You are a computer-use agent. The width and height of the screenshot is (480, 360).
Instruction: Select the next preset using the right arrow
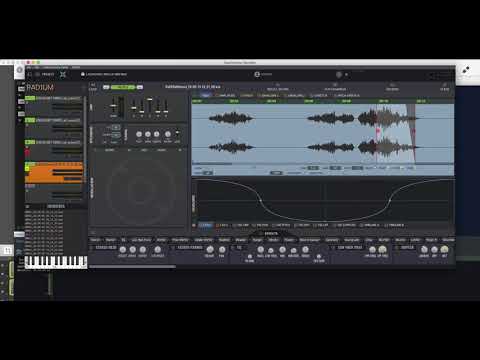[140, 87]
